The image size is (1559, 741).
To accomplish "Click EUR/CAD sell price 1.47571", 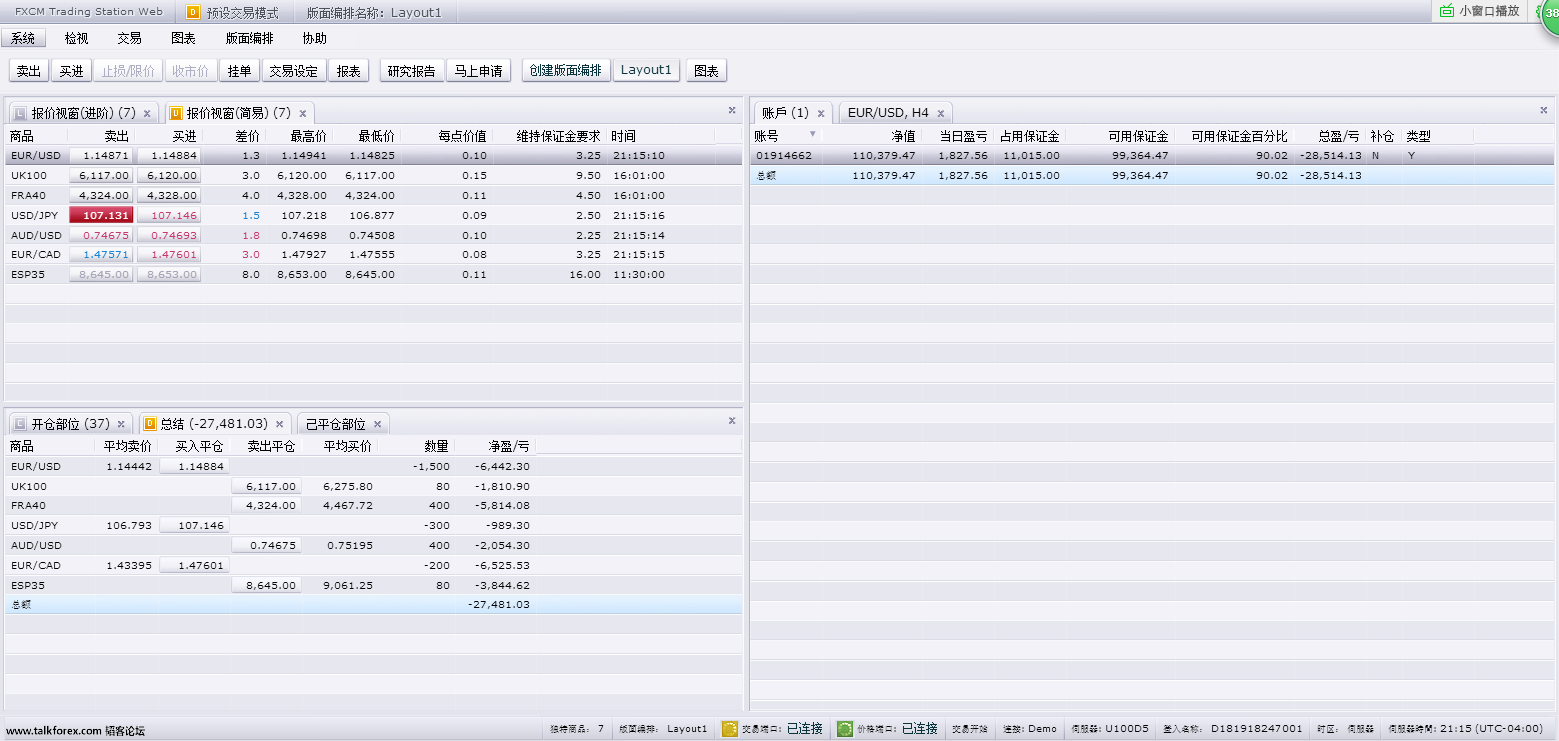I will (101, 255).
